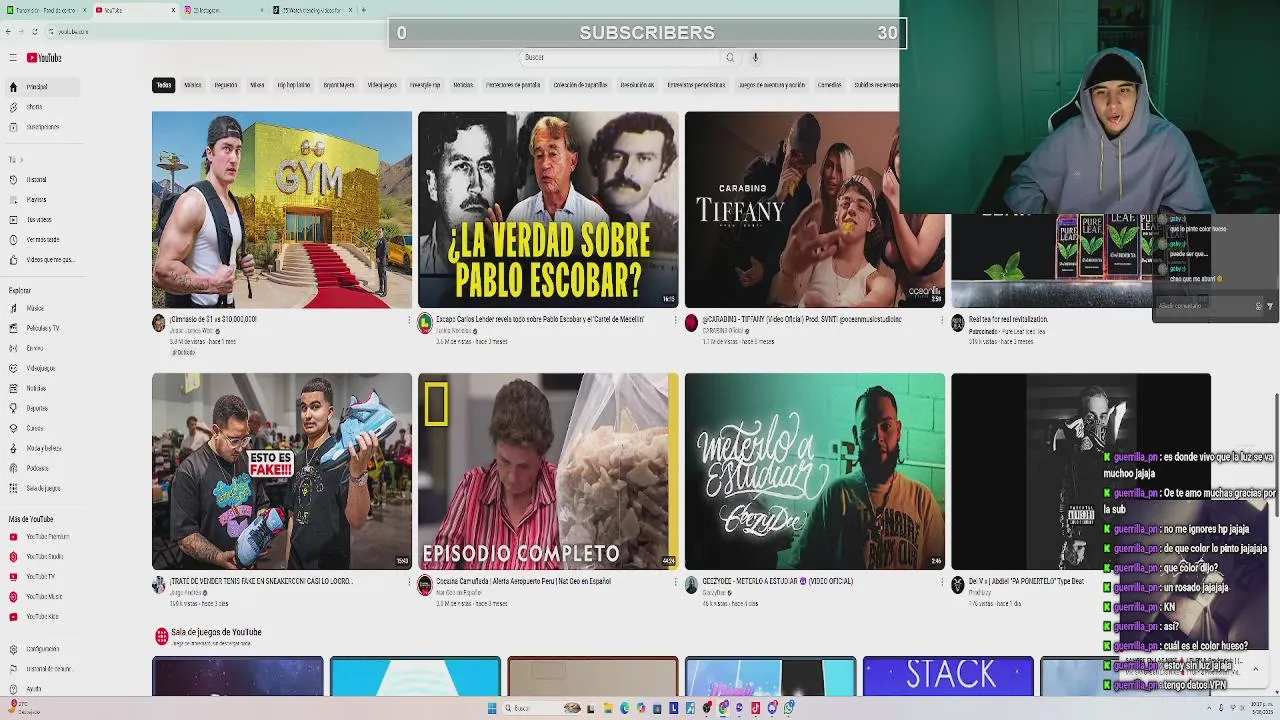Screen dimensions: 1280x720
Task: Select the Mixes filter chip
Action: [257, 85]
